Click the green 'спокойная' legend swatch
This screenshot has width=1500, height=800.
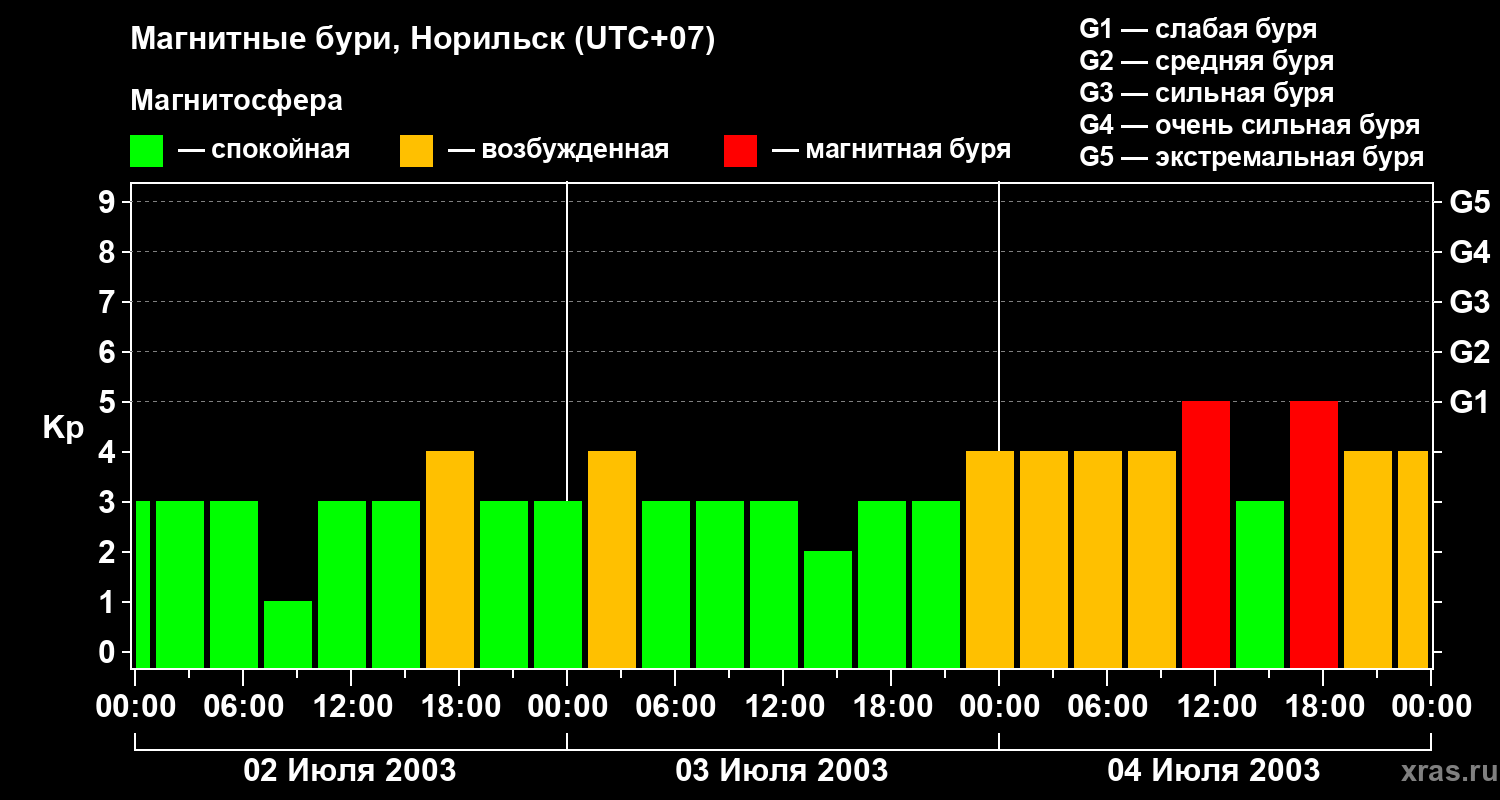[147, 151]
